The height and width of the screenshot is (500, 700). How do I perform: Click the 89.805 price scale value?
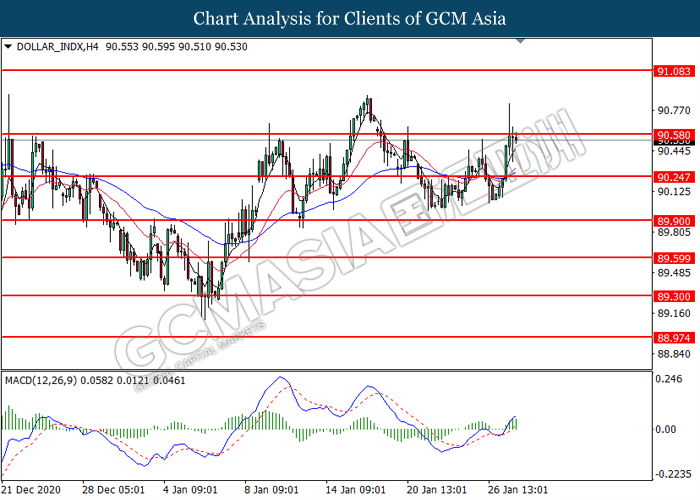pyautogui.click(x=674, y=232)
